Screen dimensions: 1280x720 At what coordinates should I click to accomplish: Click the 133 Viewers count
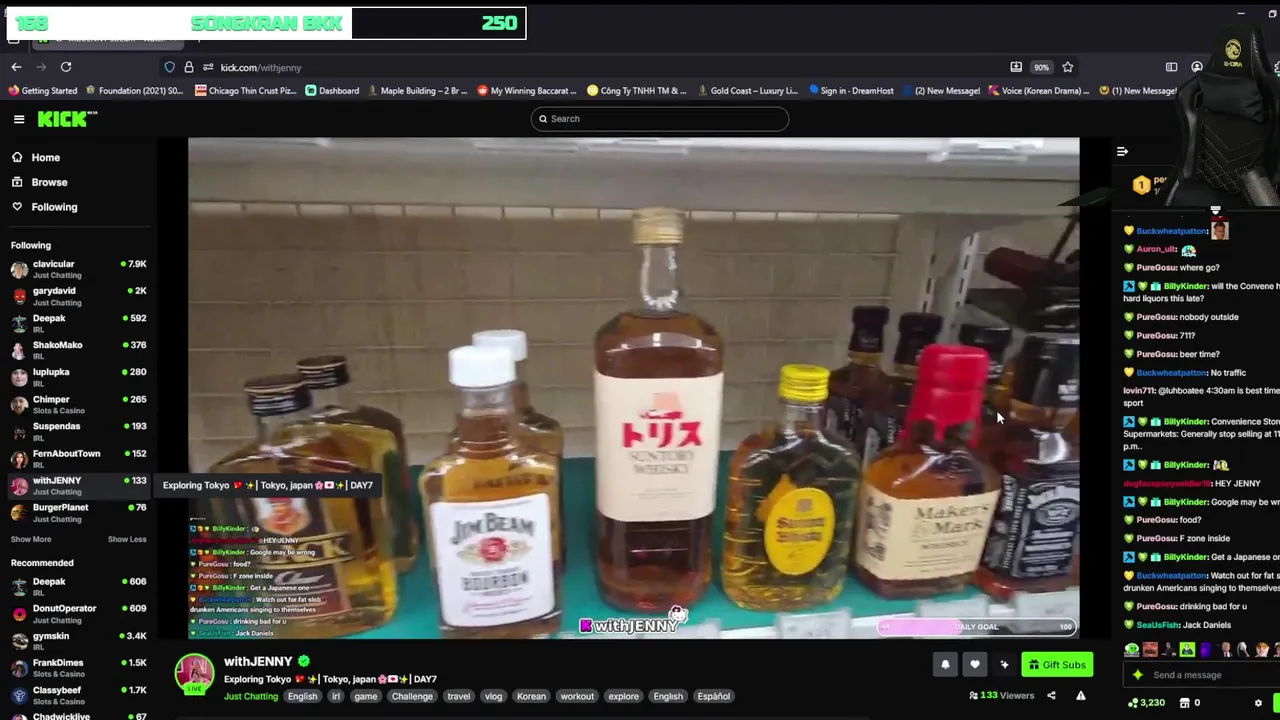pyautogui.click(x=1001, y=696)
